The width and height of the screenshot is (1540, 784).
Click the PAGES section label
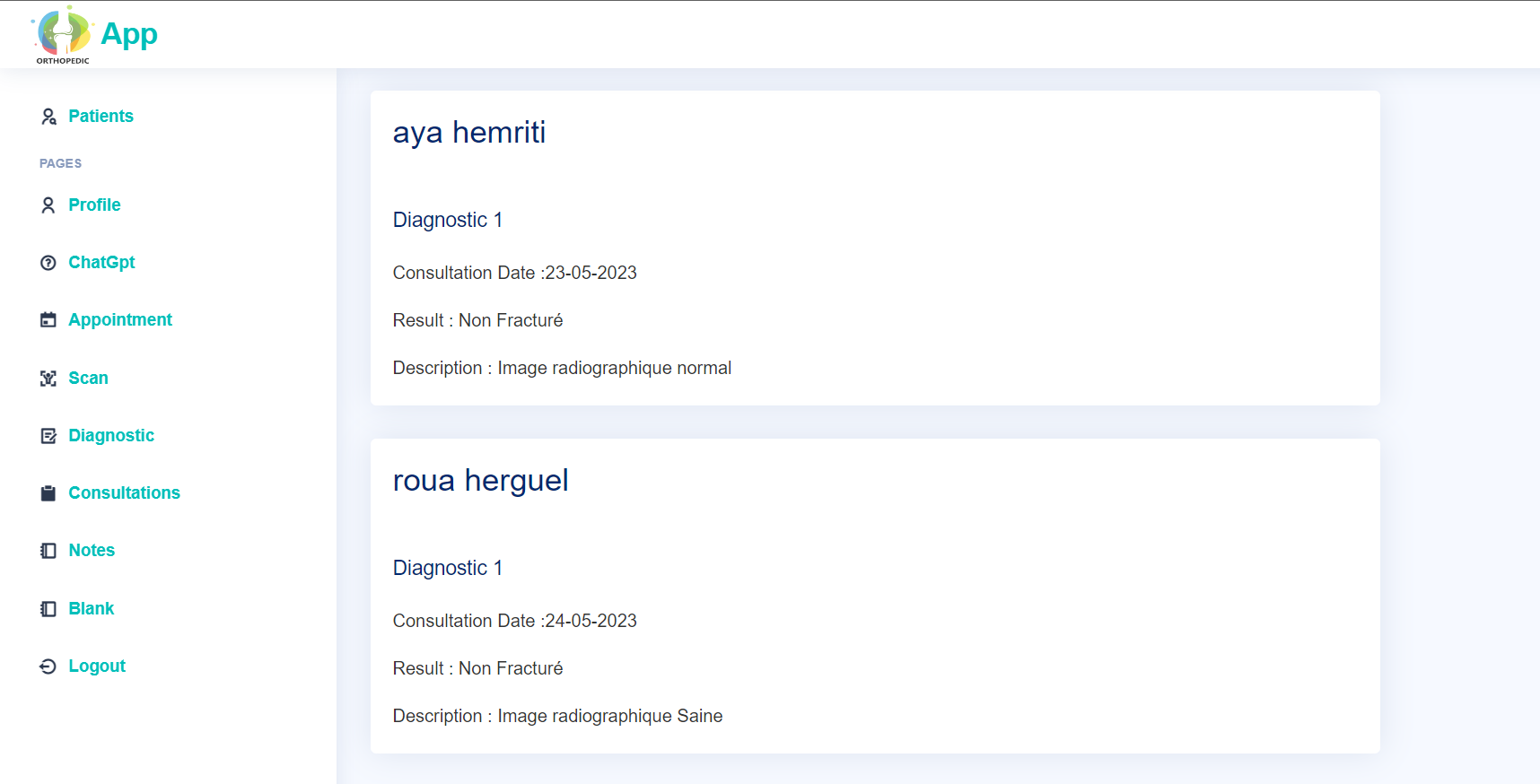[x=61, y=163]
